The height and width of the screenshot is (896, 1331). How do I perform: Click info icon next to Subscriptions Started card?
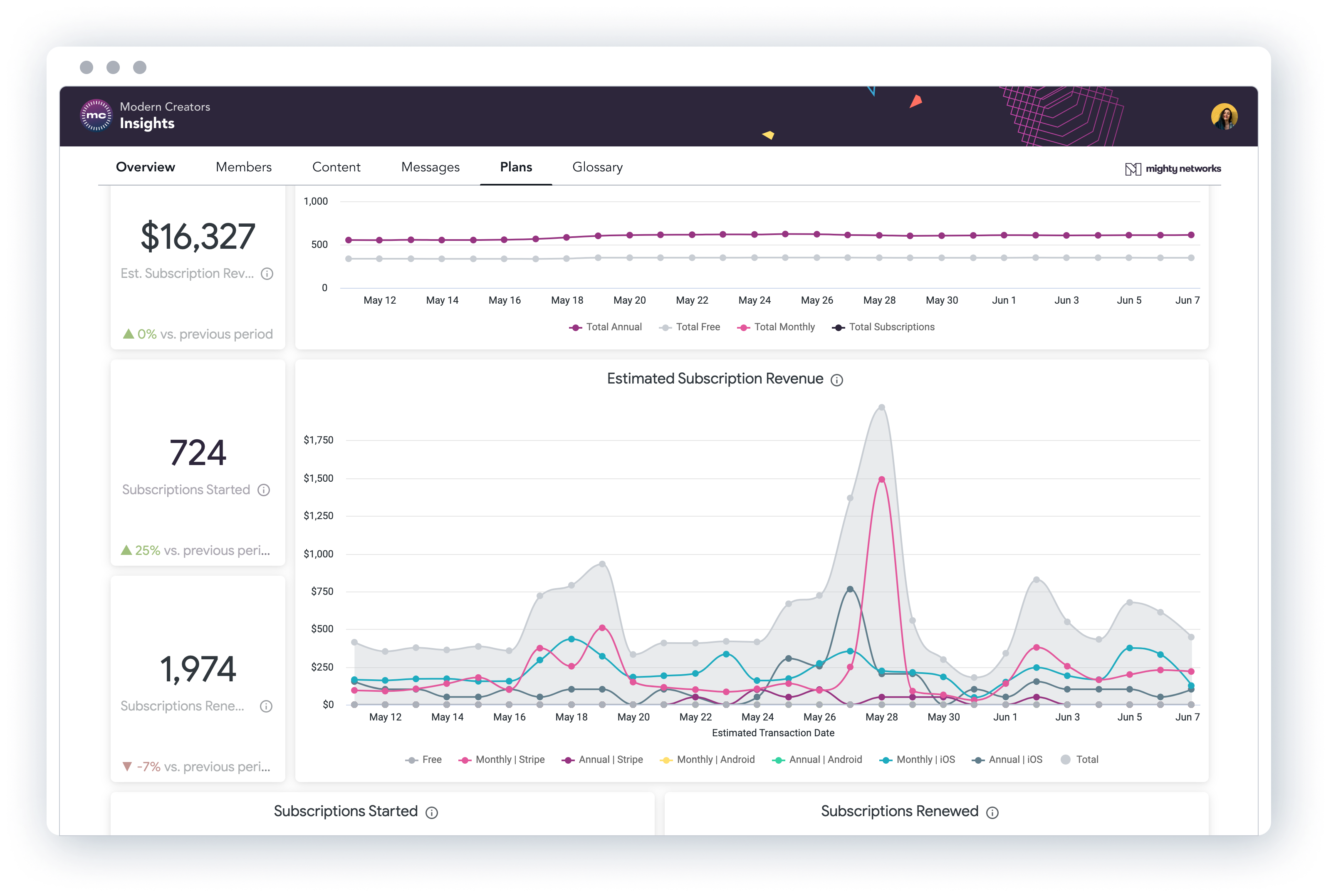pos(263,490)
